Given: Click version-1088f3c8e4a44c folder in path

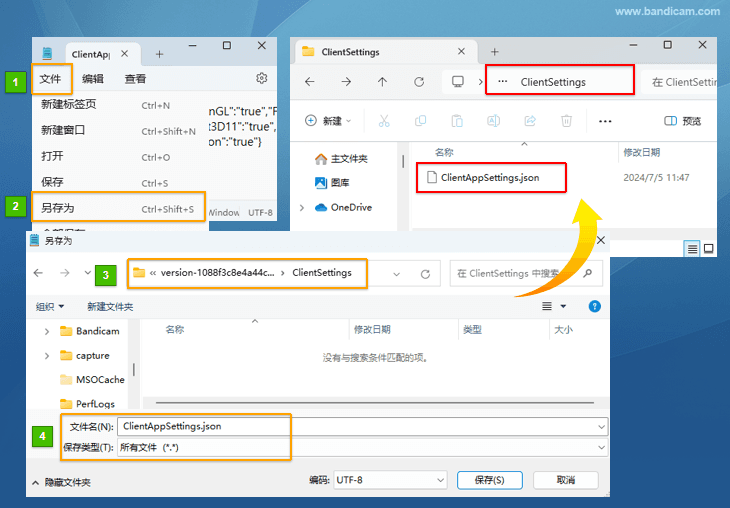Looking at the screenshot, I should (217, 273).
